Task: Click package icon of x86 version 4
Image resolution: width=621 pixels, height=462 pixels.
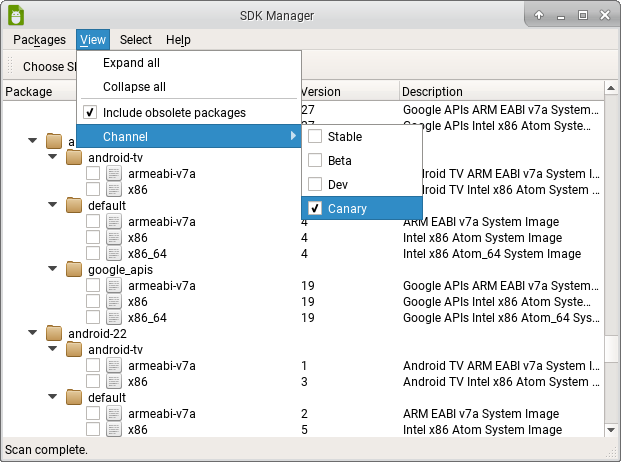Action: tap(114, 238)
